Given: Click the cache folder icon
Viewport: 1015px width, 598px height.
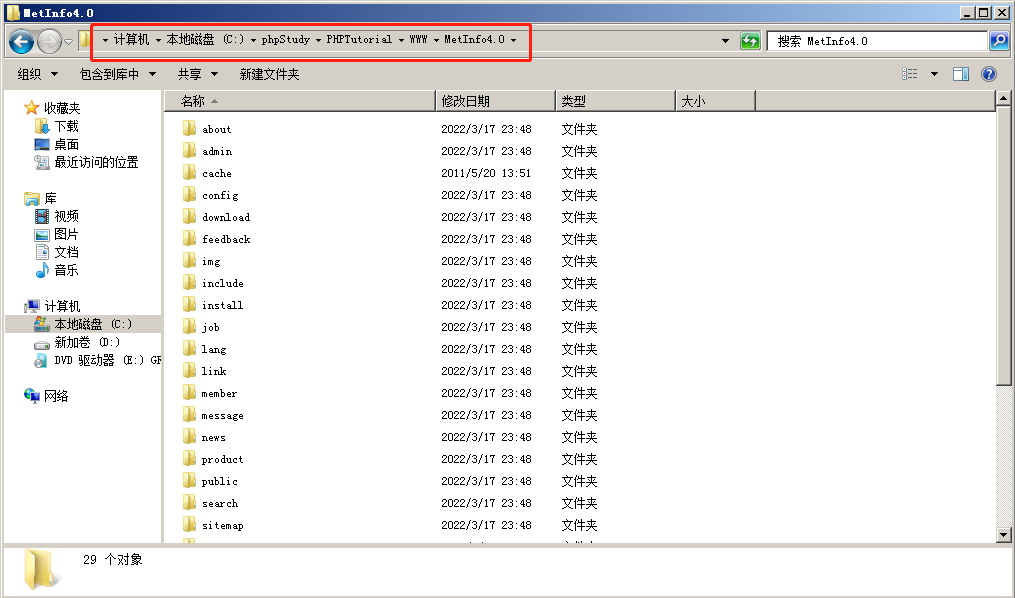Looking at the screenshot, I should coord(189,172).
